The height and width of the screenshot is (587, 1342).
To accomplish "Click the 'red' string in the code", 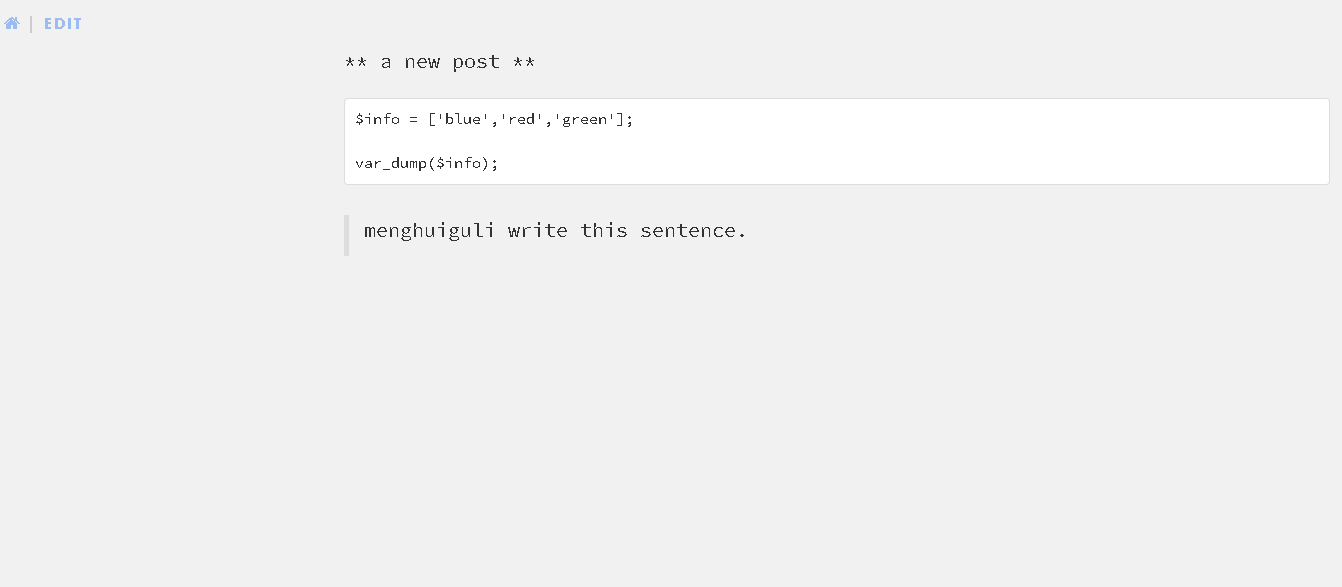I will (522, 119).
